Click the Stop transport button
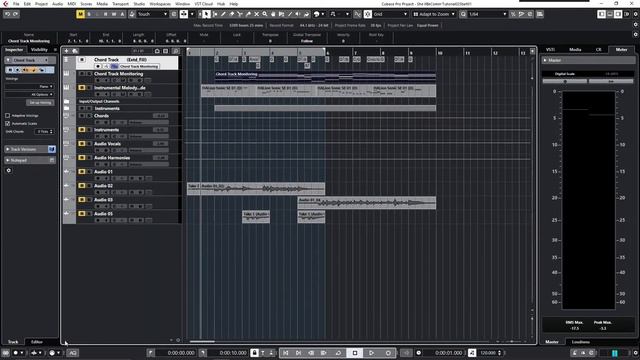 (x=355, y=353)
